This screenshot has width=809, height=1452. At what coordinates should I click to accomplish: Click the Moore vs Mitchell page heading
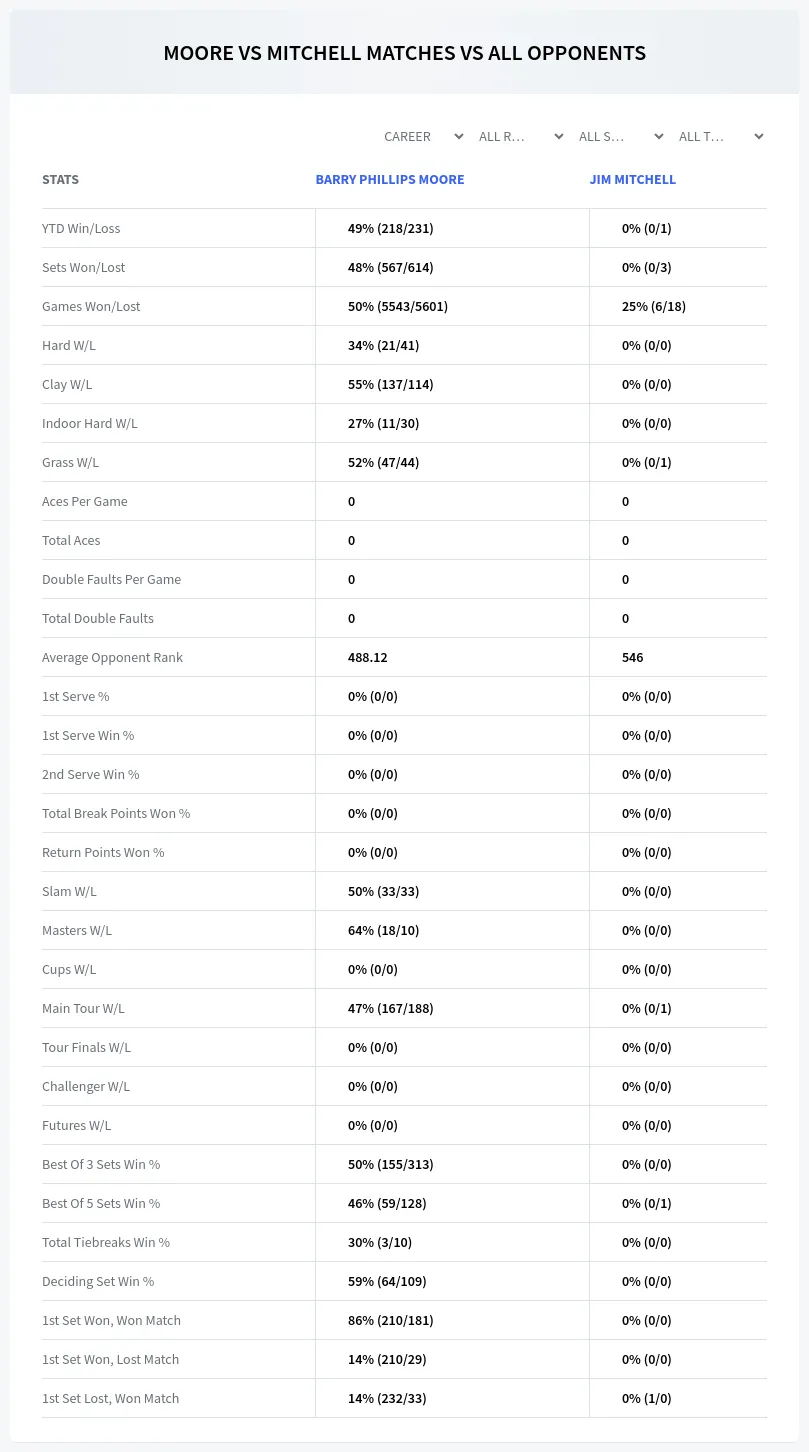[404, 53]
